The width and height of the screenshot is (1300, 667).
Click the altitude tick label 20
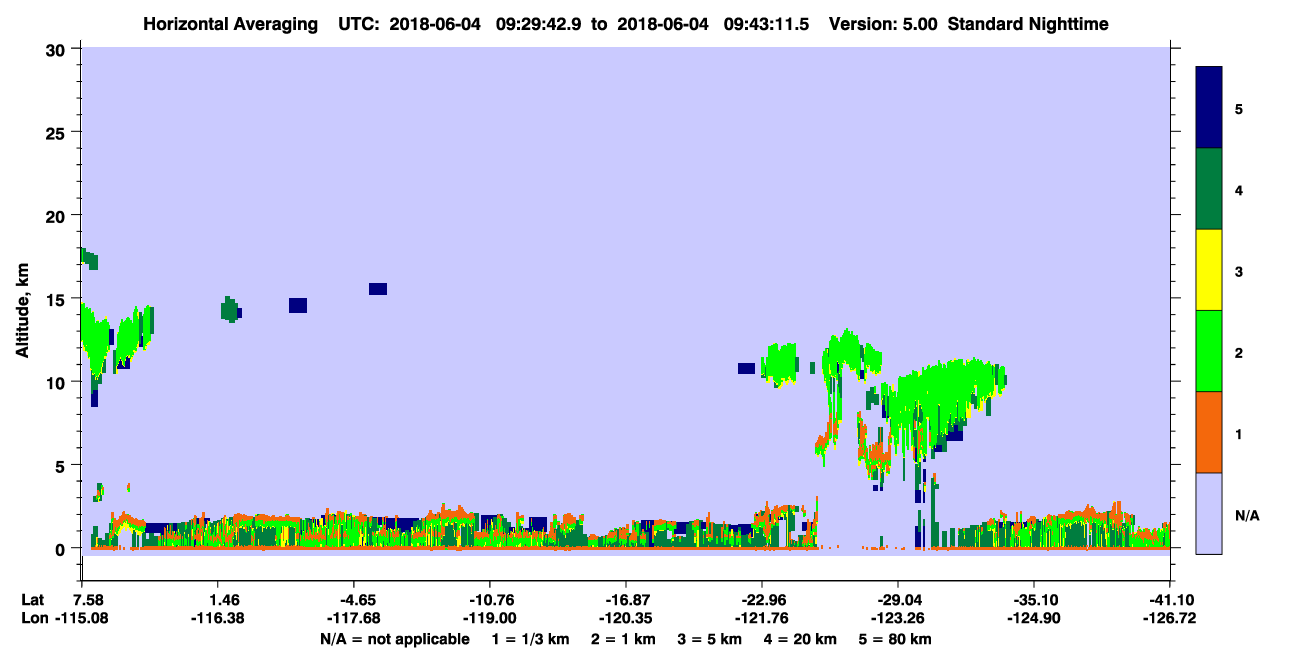coord(58,216)
